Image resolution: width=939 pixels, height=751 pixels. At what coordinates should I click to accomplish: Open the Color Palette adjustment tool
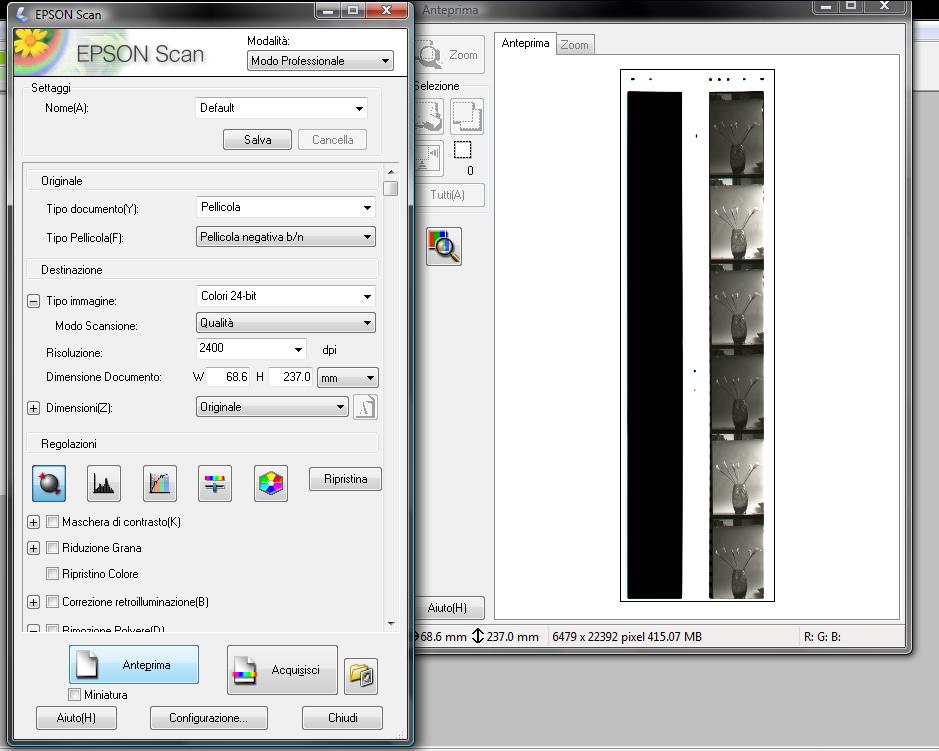click(x=269, y=483)
